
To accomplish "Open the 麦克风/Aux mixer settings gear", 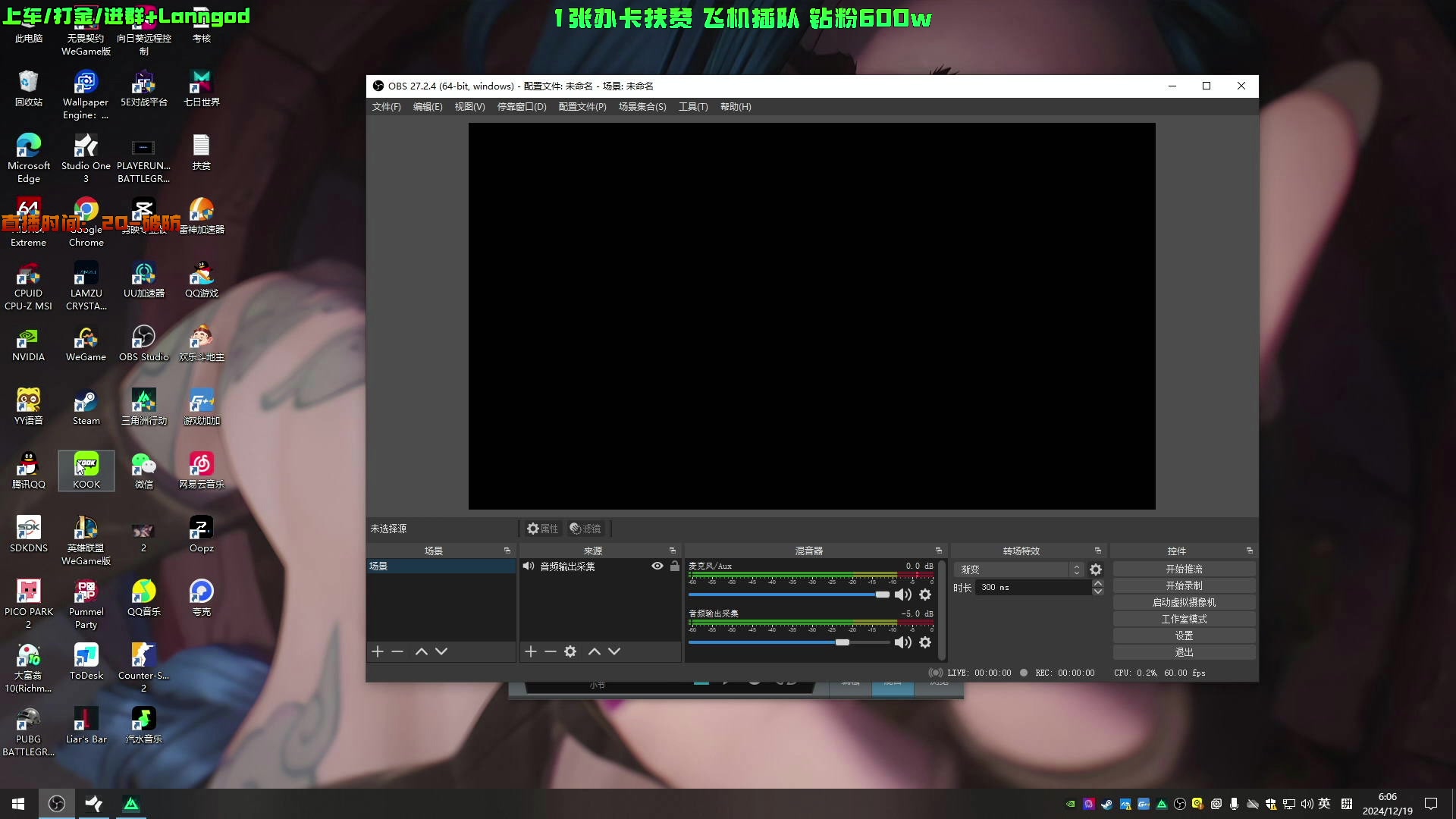I will [925, 595].
